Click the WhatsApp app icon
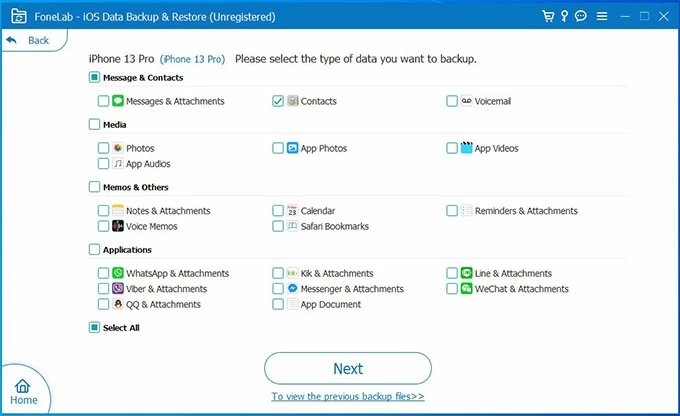 click(x=118, y=273)
